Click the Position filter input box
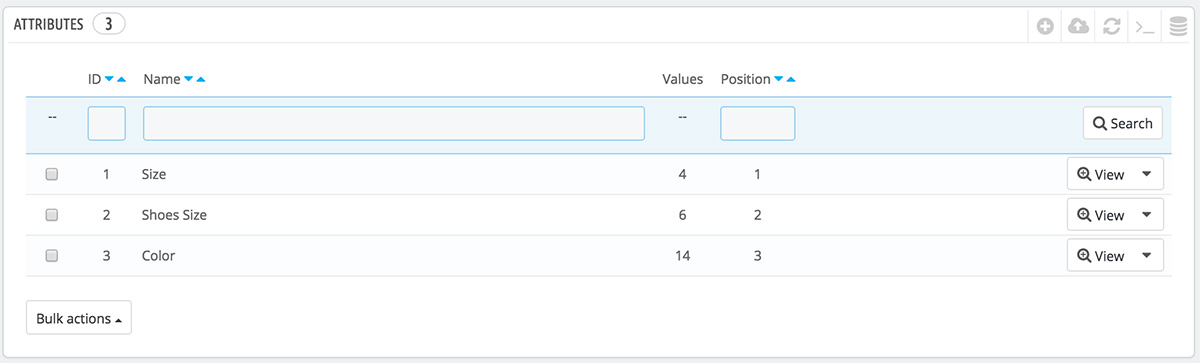This screenshot has width=1200, height=363. pyautogui.click(x=758, y=123)
